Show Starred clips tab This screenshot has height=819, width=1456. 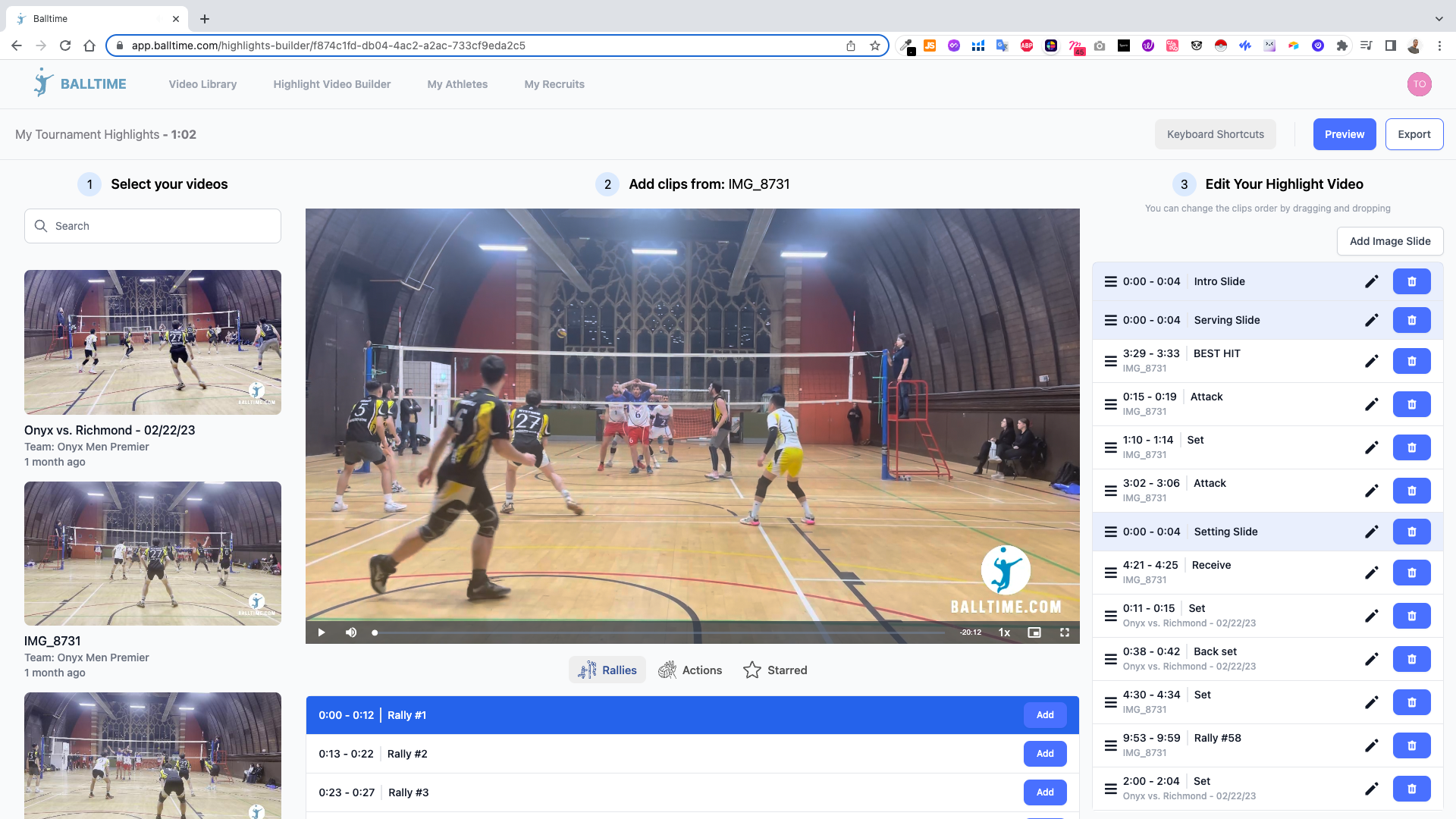[x=775, y=670]
